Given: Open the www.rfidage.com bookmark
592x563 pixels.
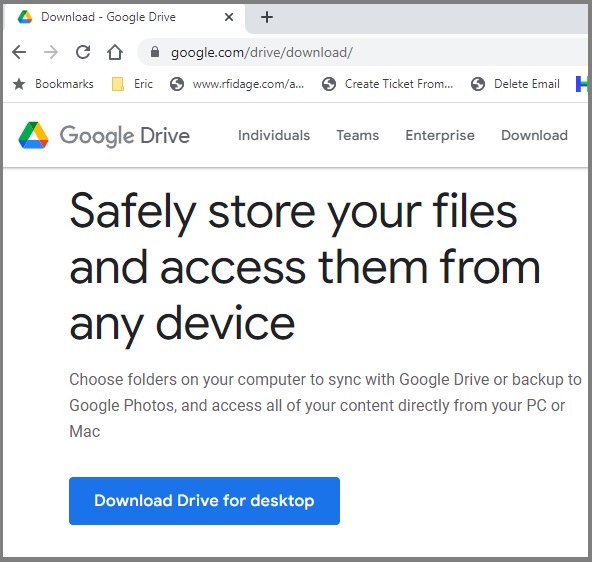Looking at the screenshot, I should pyautogui.click(x=237, y=84).
